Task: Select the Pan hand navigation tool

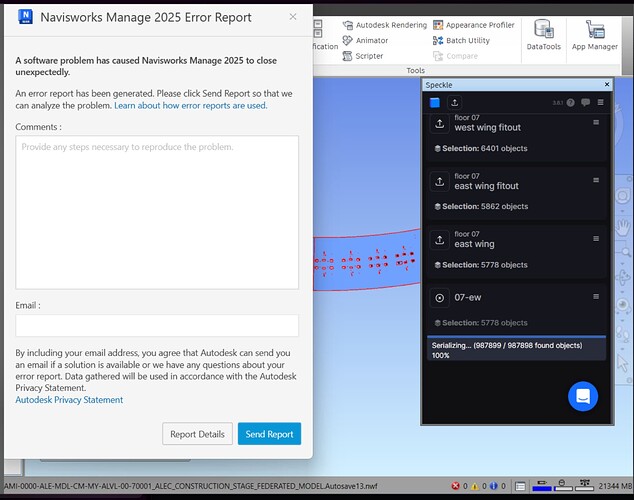Action: click(623, 227)
